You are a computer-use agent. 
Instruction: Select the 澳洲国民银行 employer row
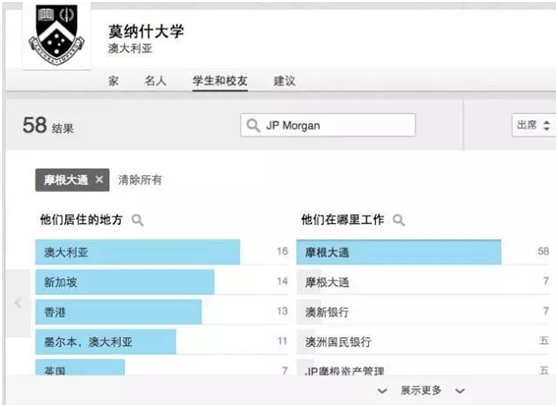[422, 342]
